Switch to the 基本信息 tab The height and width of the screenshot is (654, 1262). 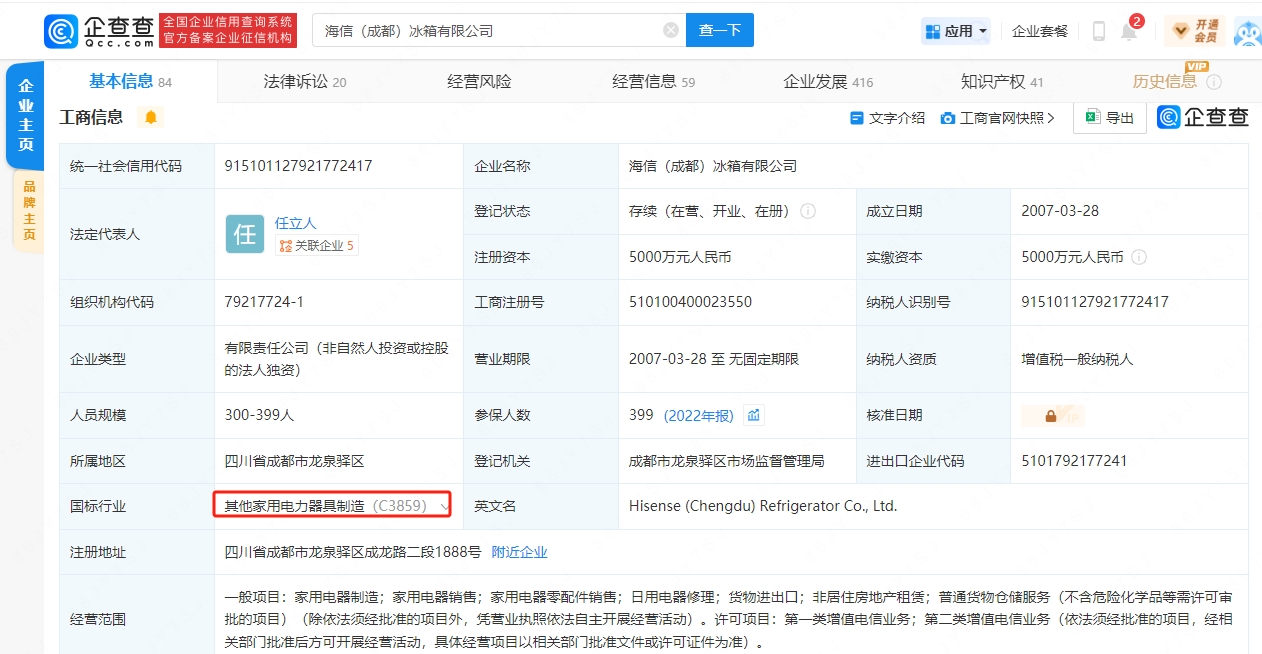click(x=130, y=82)
